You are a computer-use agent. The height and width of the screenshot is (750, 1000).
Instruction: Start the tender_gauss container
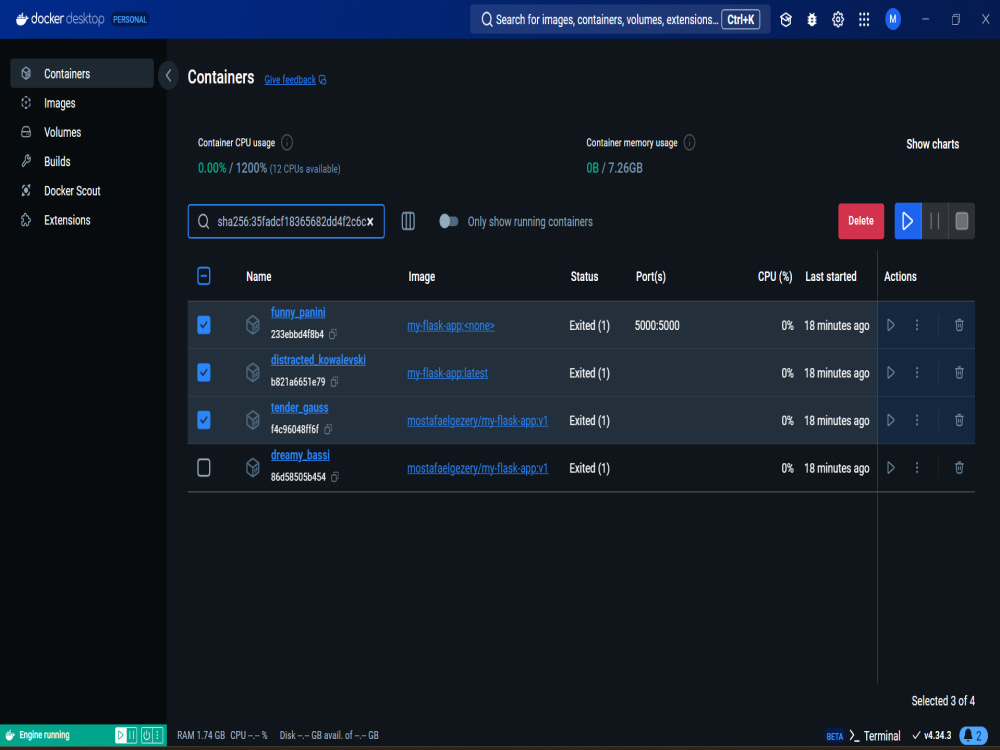[x=891, y=420]
